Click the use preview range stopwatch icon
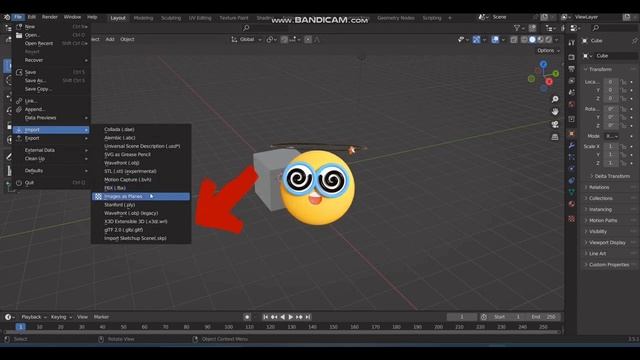The height and width of the screenshot is (360, 640). tap(484, 317)
